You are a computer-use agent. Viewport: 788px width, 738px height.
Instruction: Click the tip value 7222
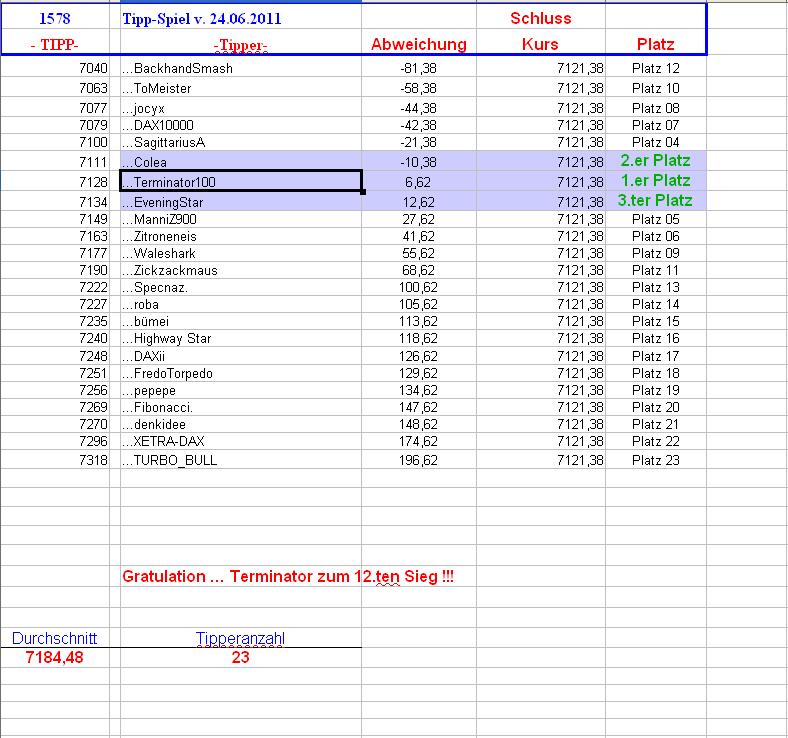55,287
